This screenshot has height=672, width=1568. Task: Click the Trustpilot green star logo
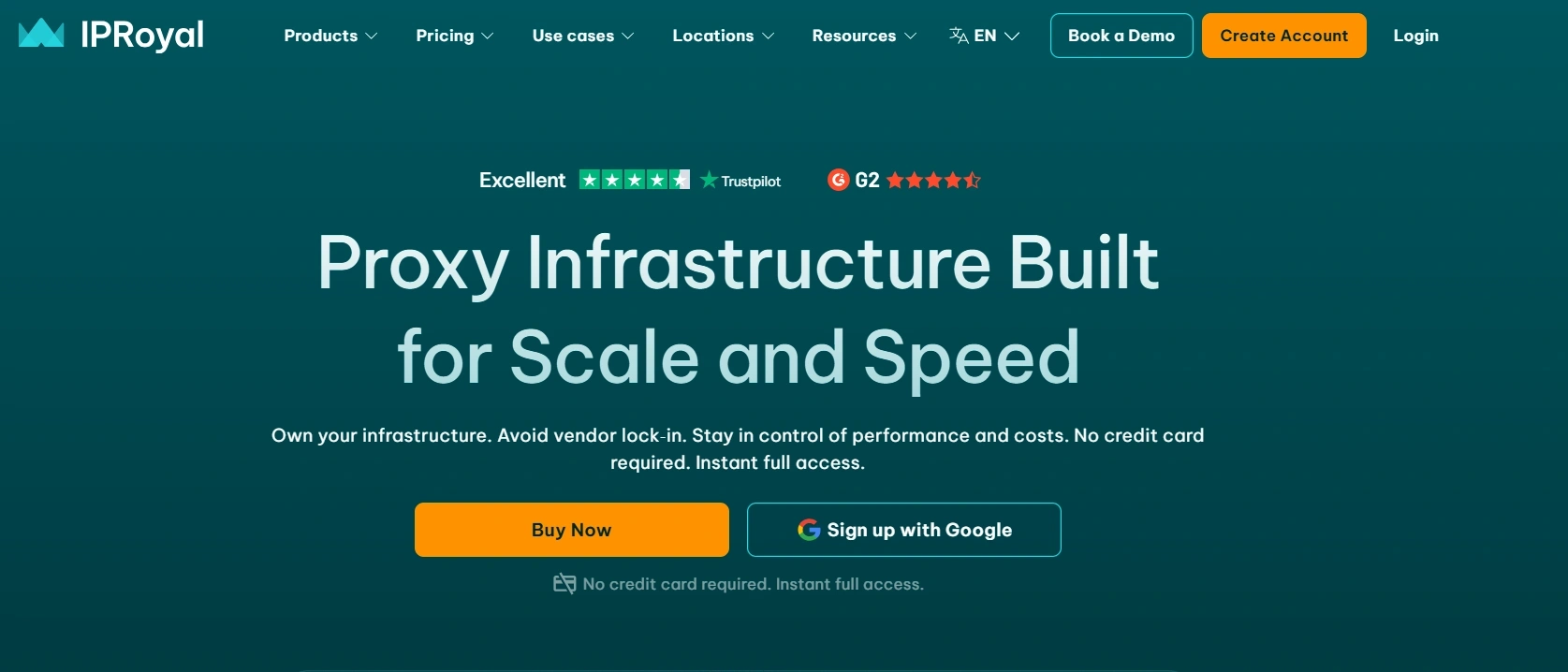(x=709, y=180)
